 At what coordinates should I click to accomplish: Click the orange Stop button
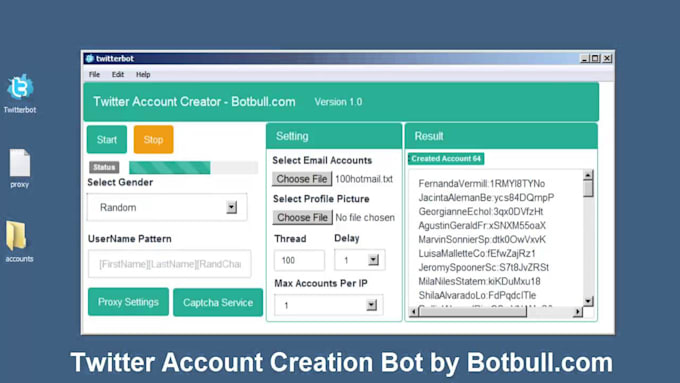154,140
